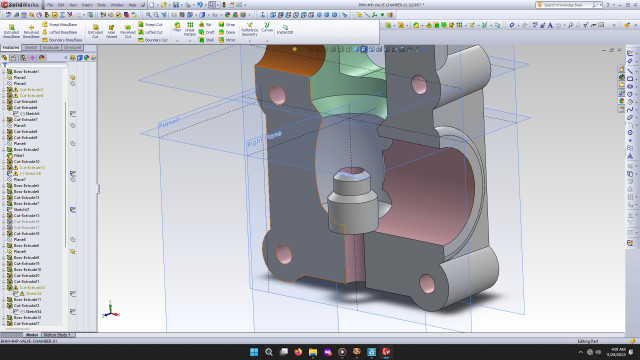Select the Fillet tool

[177, 27]
